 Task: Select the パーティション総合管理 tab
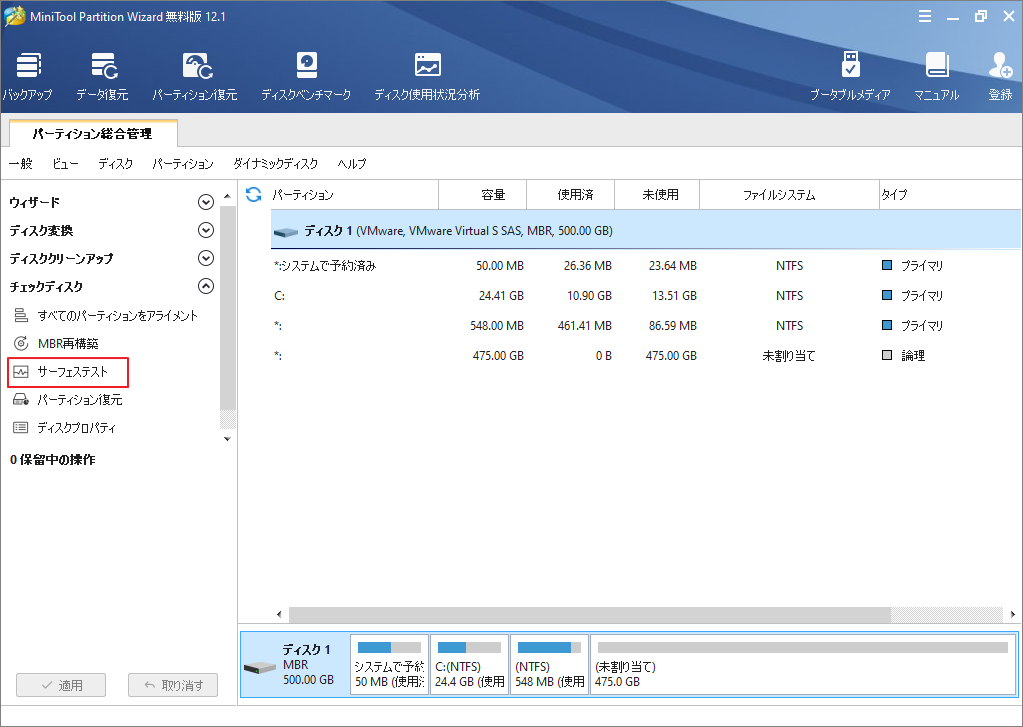pos(93,133)
